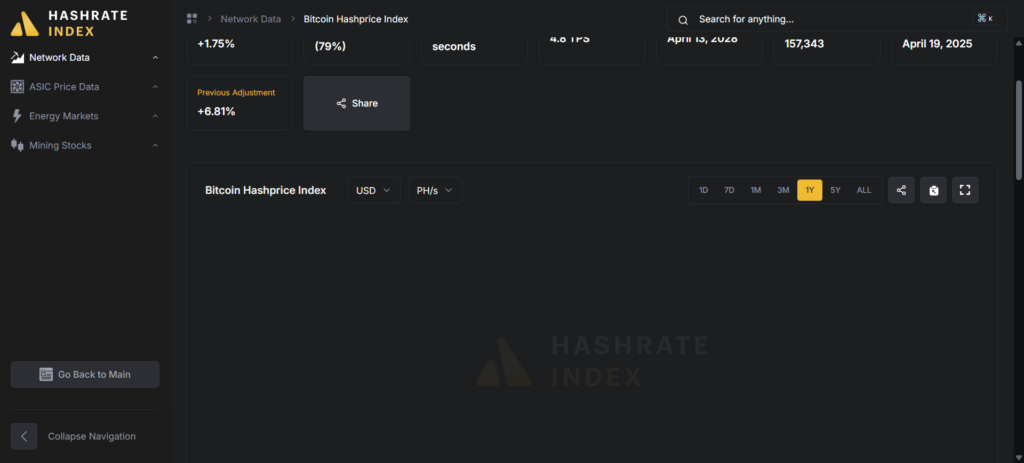Click Collapse Navigation label

pyautogui.click(x=92, y=436)
